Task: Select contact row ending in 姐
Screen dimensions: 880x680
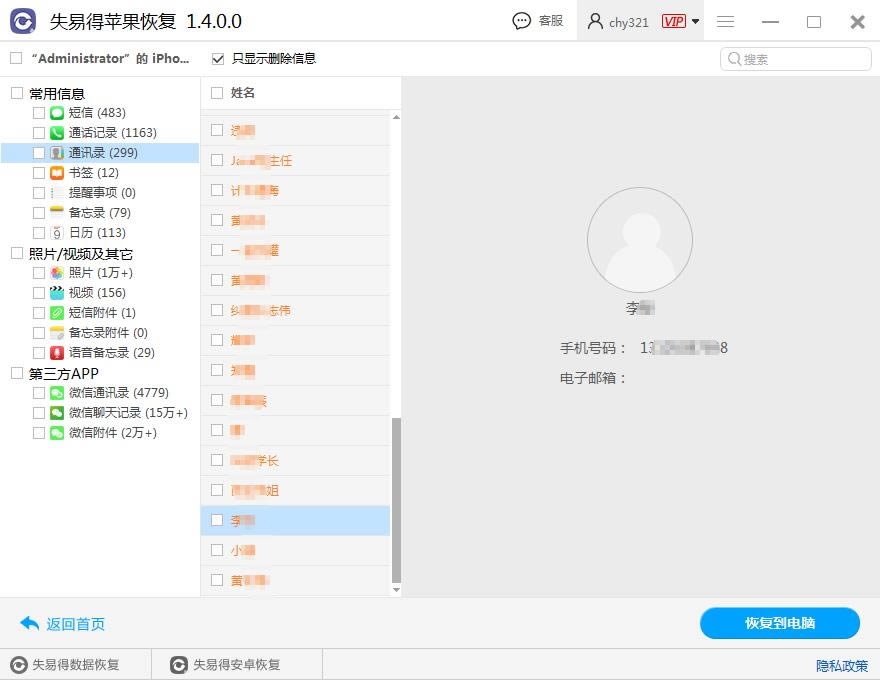Action: pos(295,490)
